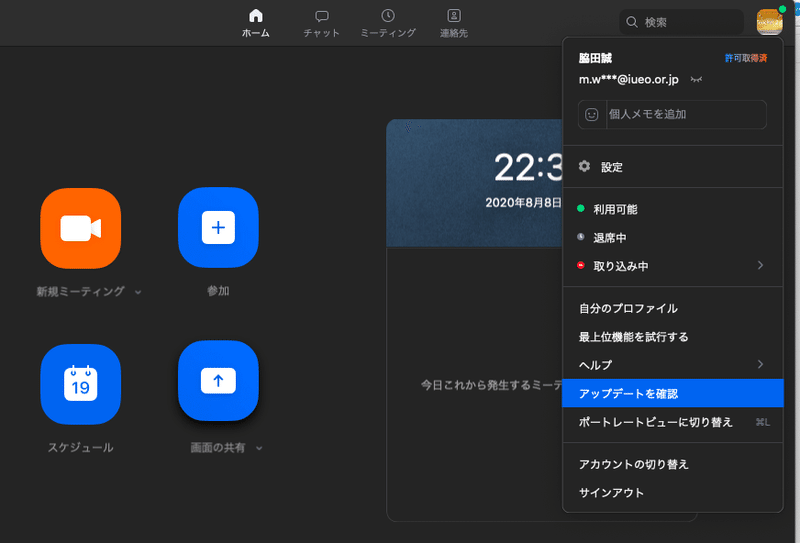Open the スケジュール calendar icon
Screen dimensions: 800x543
coord(81,384)
